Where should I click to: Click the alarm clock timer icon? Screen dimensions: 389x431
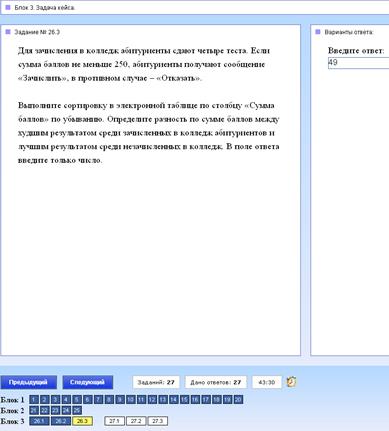291,382
